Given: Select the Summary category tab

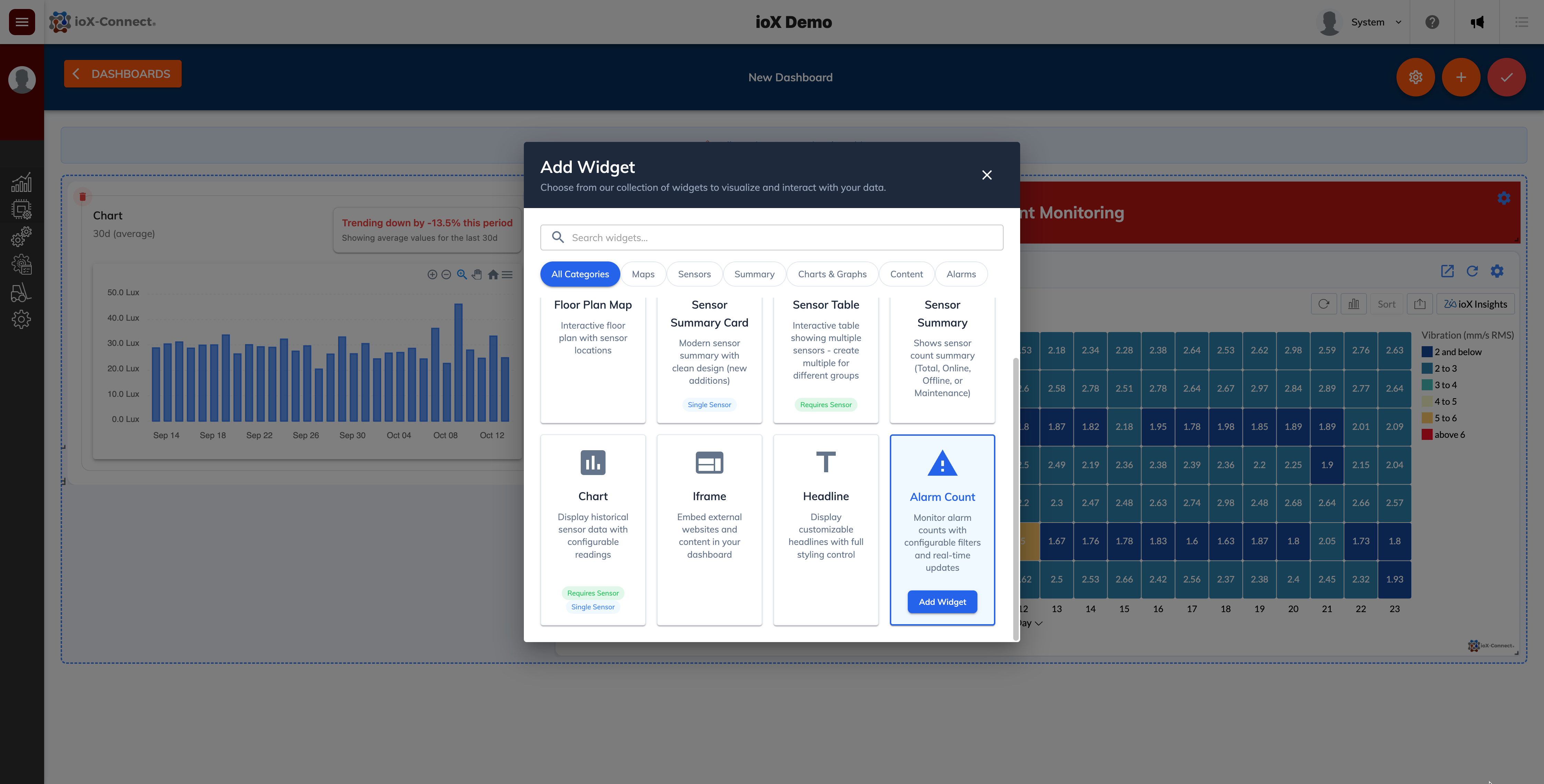Looking at the screenshot, I should 754,274.
